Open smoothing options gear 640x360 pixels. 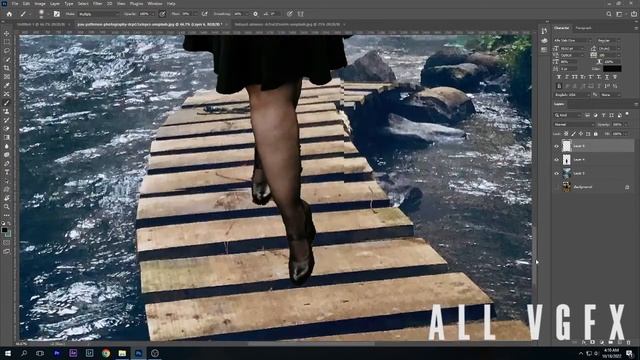click(256, 14)
